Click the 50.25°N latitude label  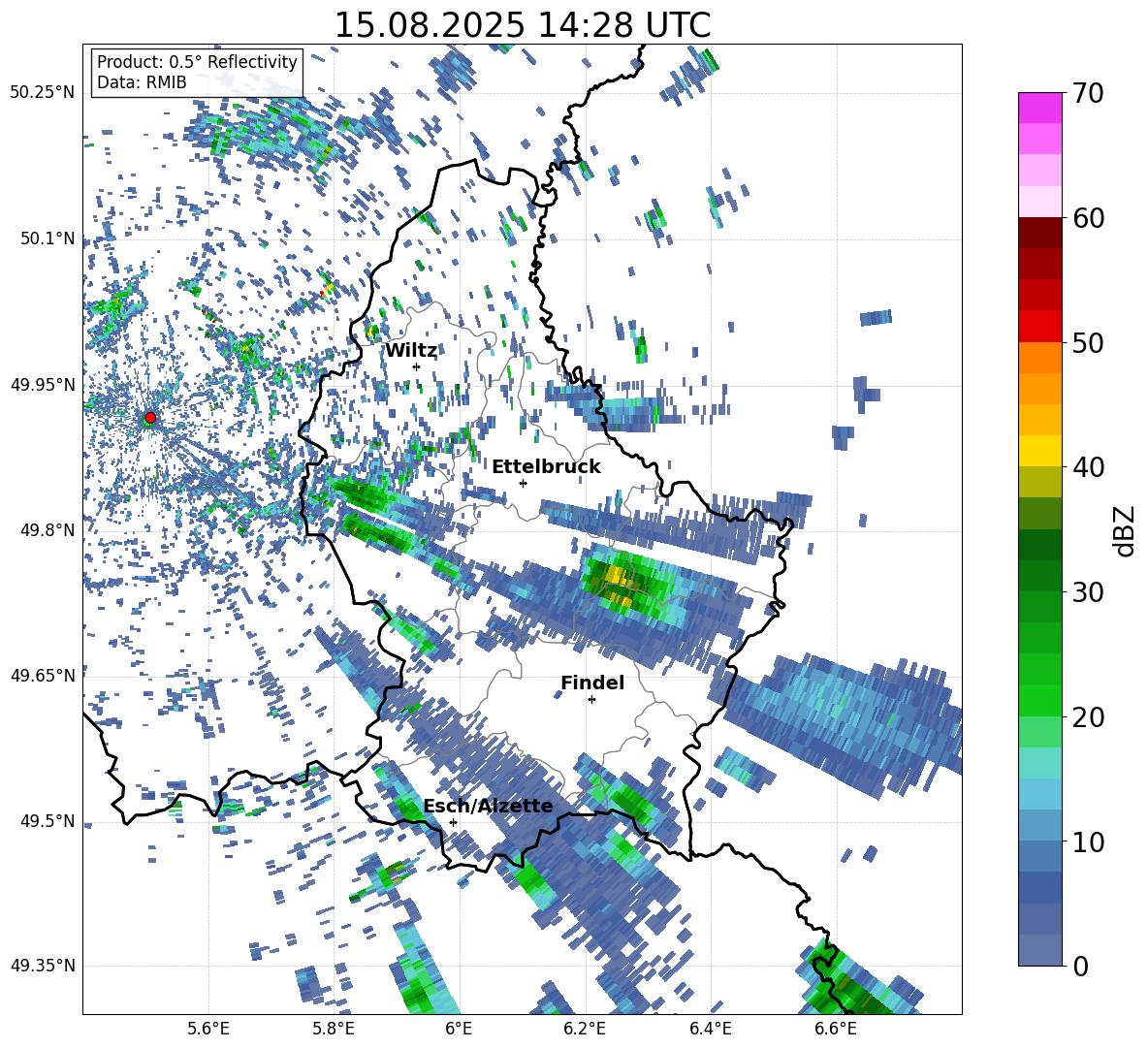(x=43, y=93)
